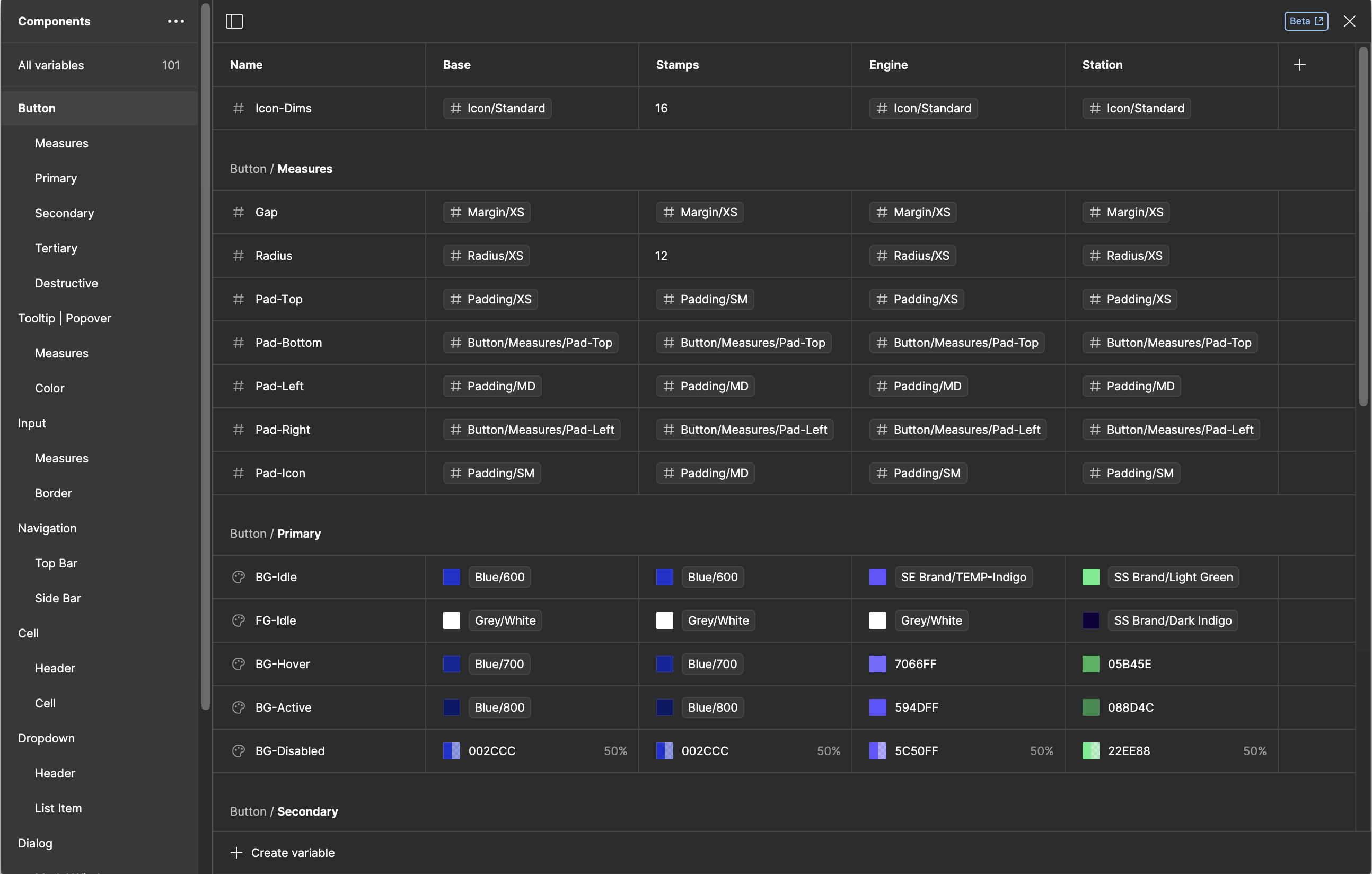Open the Beta feedback link
This screenshot has width=1372, height=874.
[1306, 21]
